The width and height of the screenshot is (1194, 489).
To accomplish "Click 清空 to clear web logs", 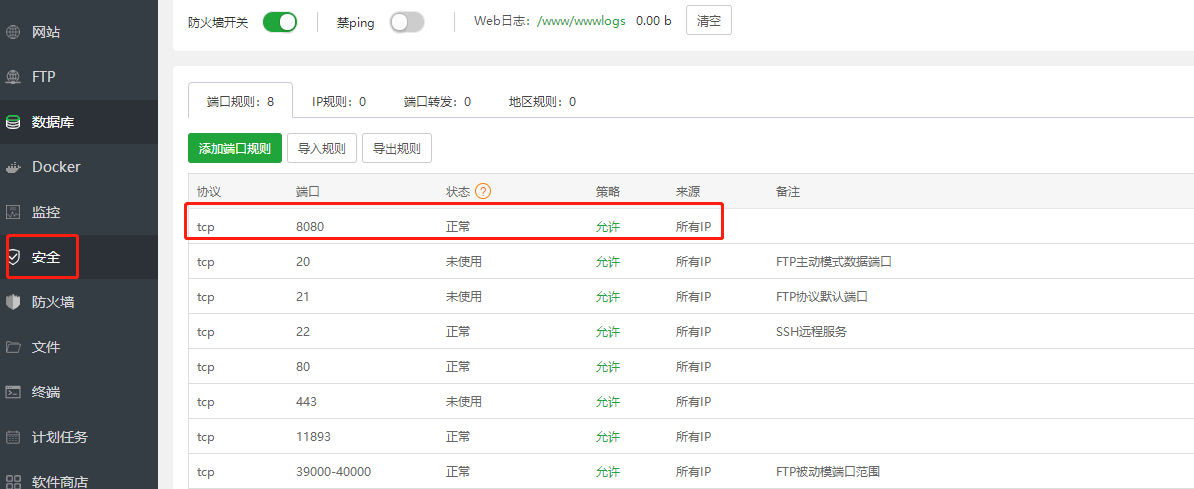I will click(x=708, y=21).
